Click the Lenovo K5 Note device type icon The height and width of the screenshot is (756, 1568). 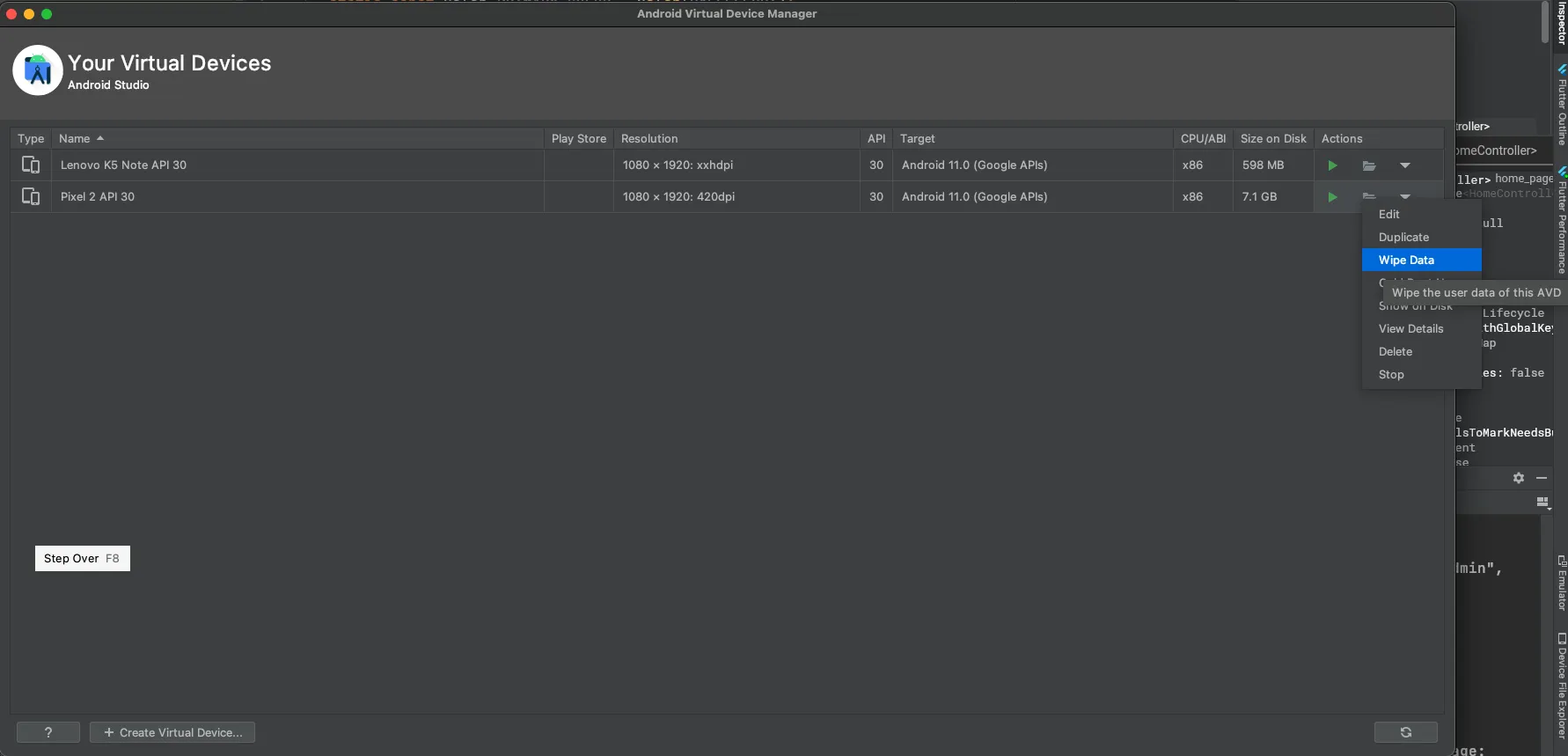pyautogui.click(x=31, y=165)
